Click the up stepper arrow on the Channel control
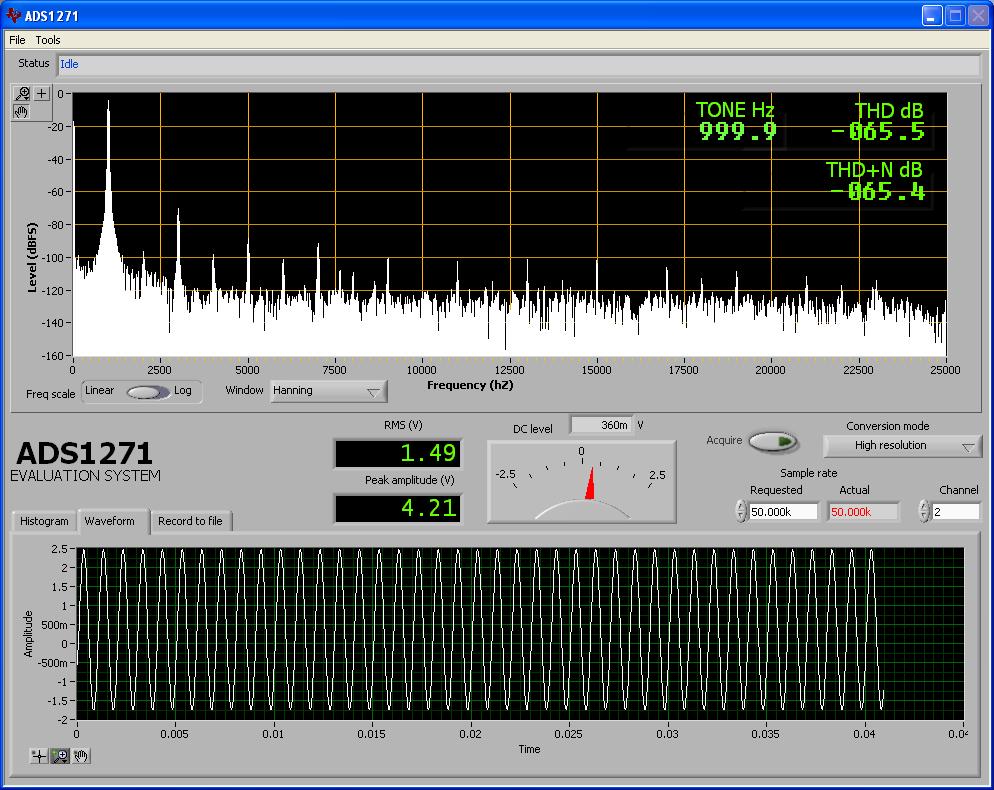 click(x=924, y=507)
